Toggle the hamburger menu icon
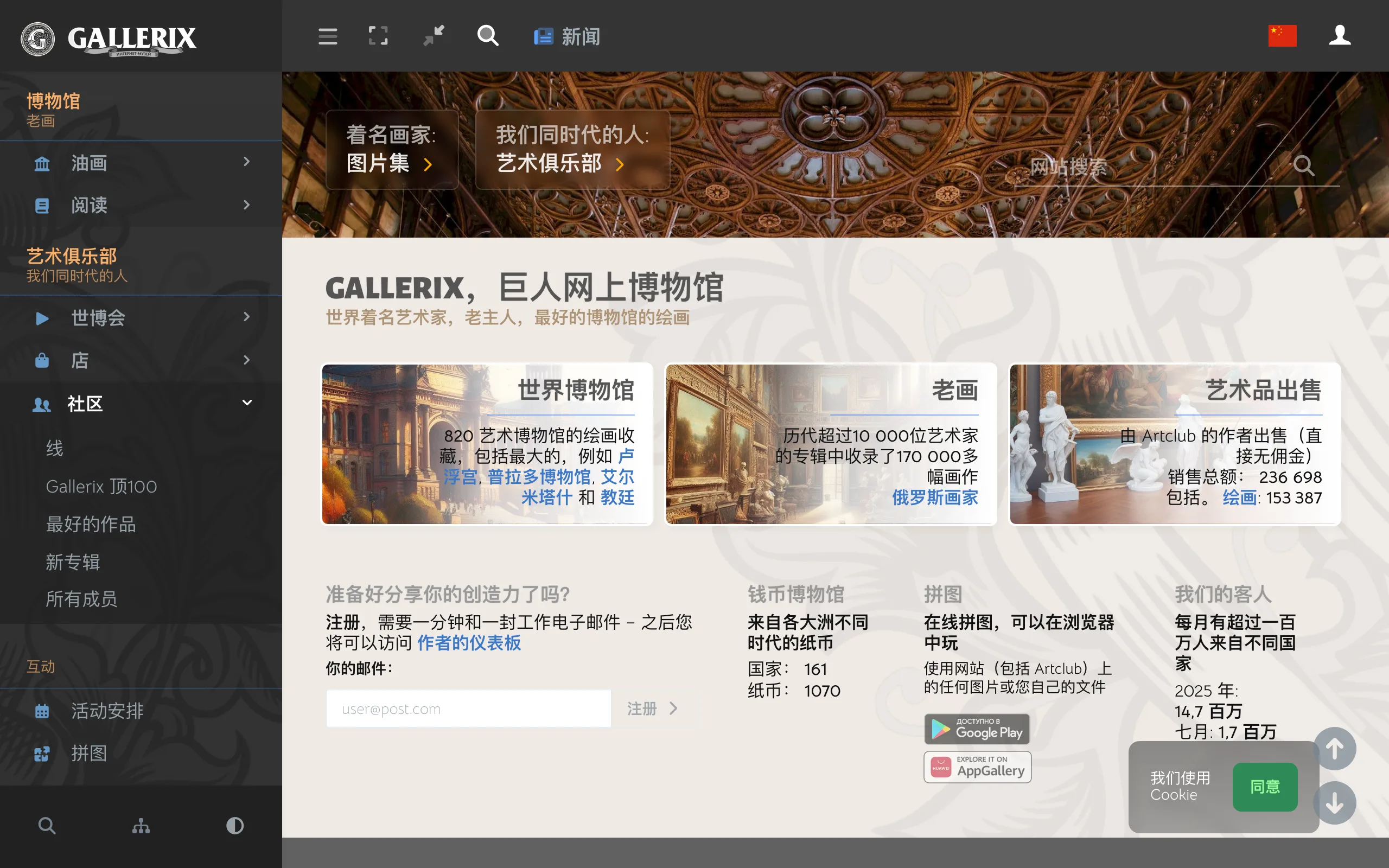The height and width of the screenshot is (868, 1389). [328, 36]
